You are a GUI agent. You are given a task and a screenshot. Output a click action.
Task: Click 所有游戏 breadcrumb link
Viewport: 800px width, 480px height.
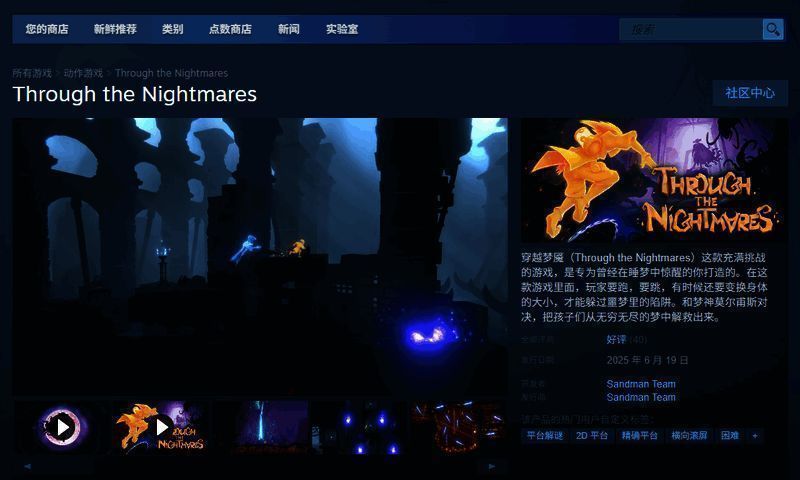click(32, 73)
